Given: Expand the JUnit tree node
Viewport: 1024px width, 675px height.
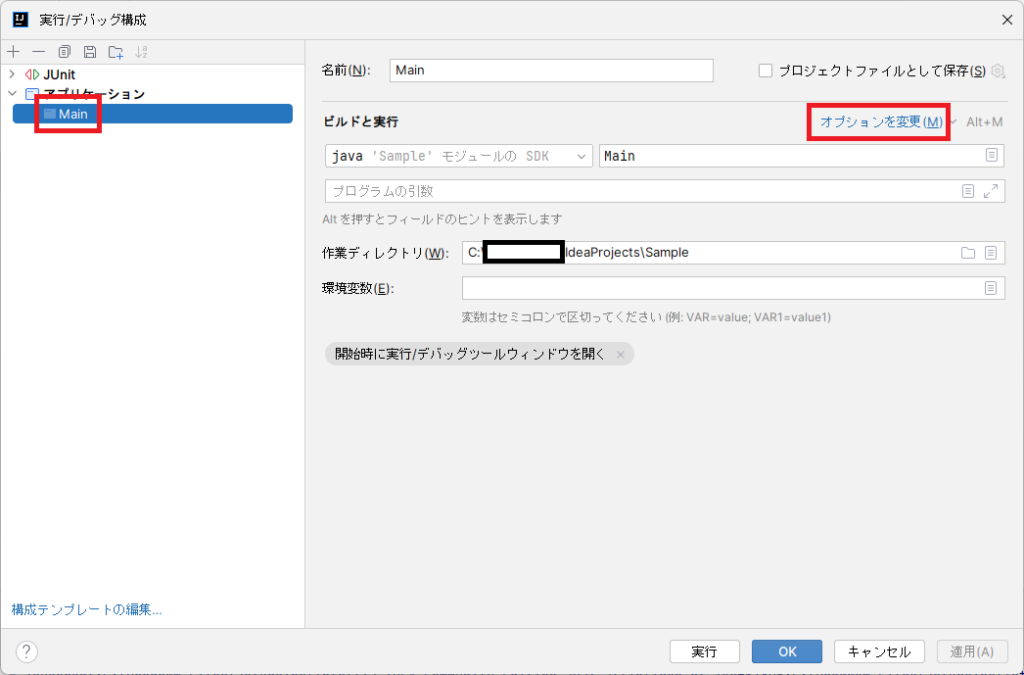Looking at the screenshot, I should coord(11,74).
